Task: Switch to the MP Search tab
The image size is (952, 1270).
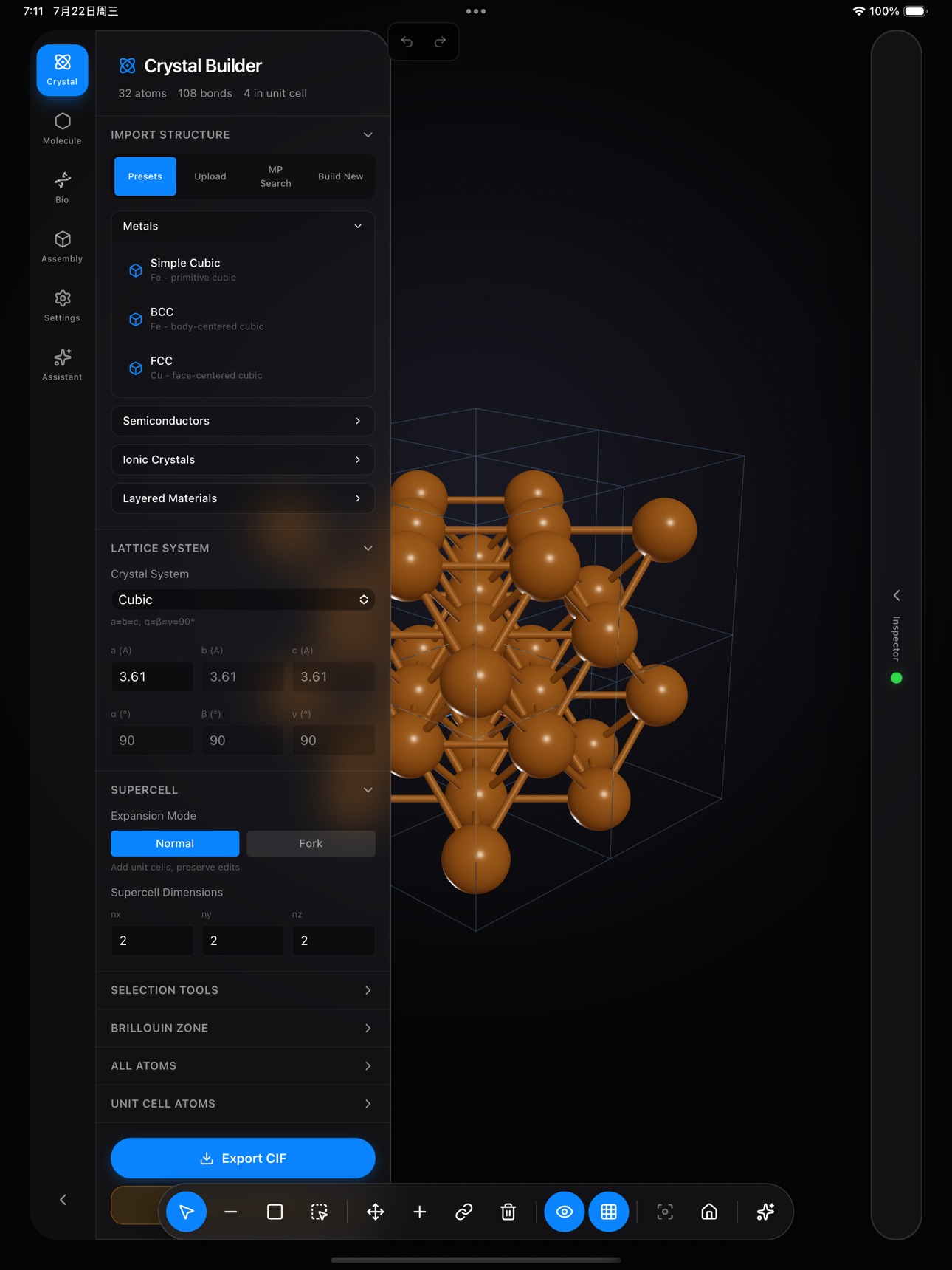Action: tap(275, 176)
